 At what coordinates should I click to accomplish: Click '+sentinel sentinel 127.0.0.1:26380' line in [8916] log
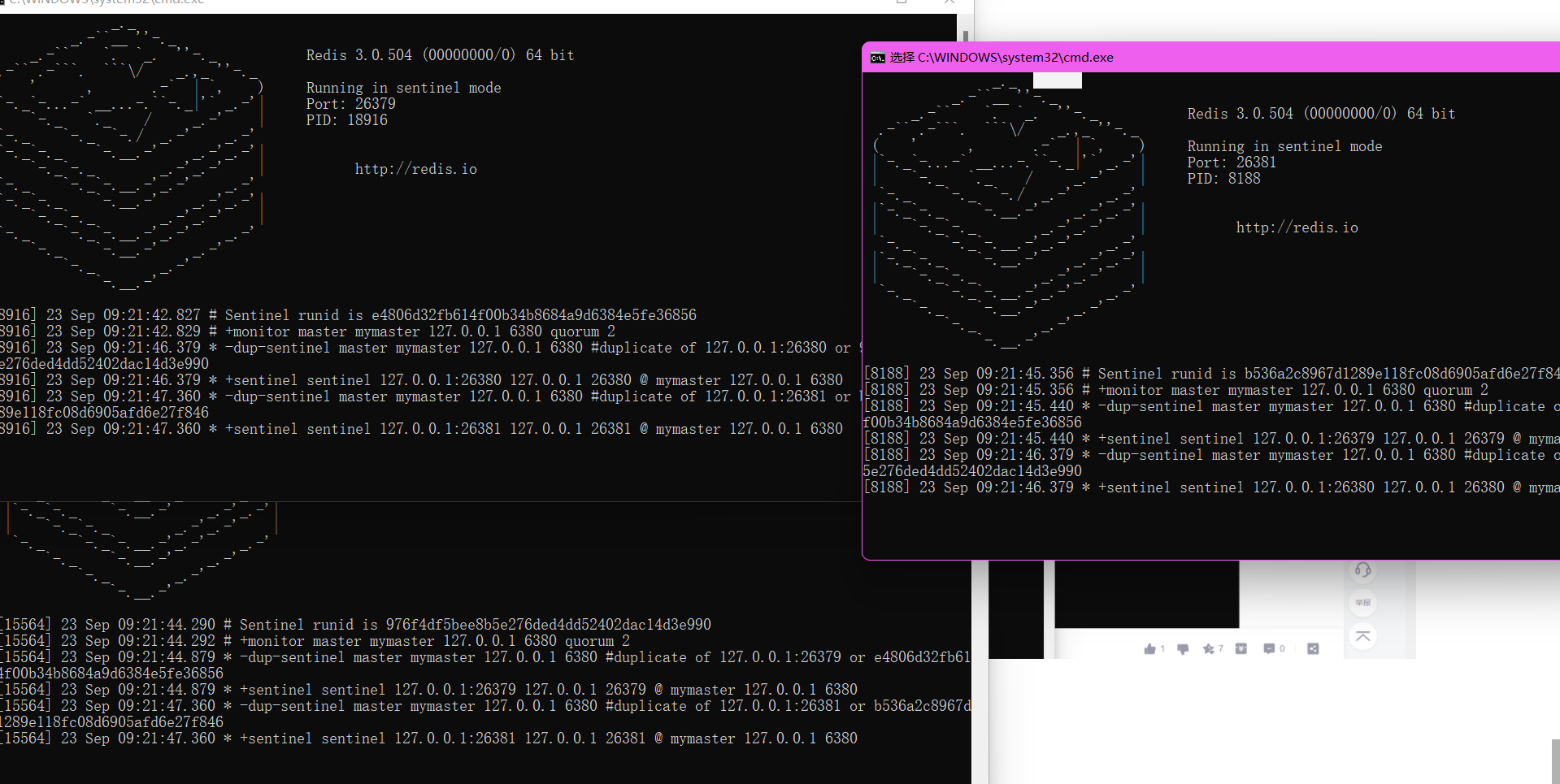click(x=421, y=380)
